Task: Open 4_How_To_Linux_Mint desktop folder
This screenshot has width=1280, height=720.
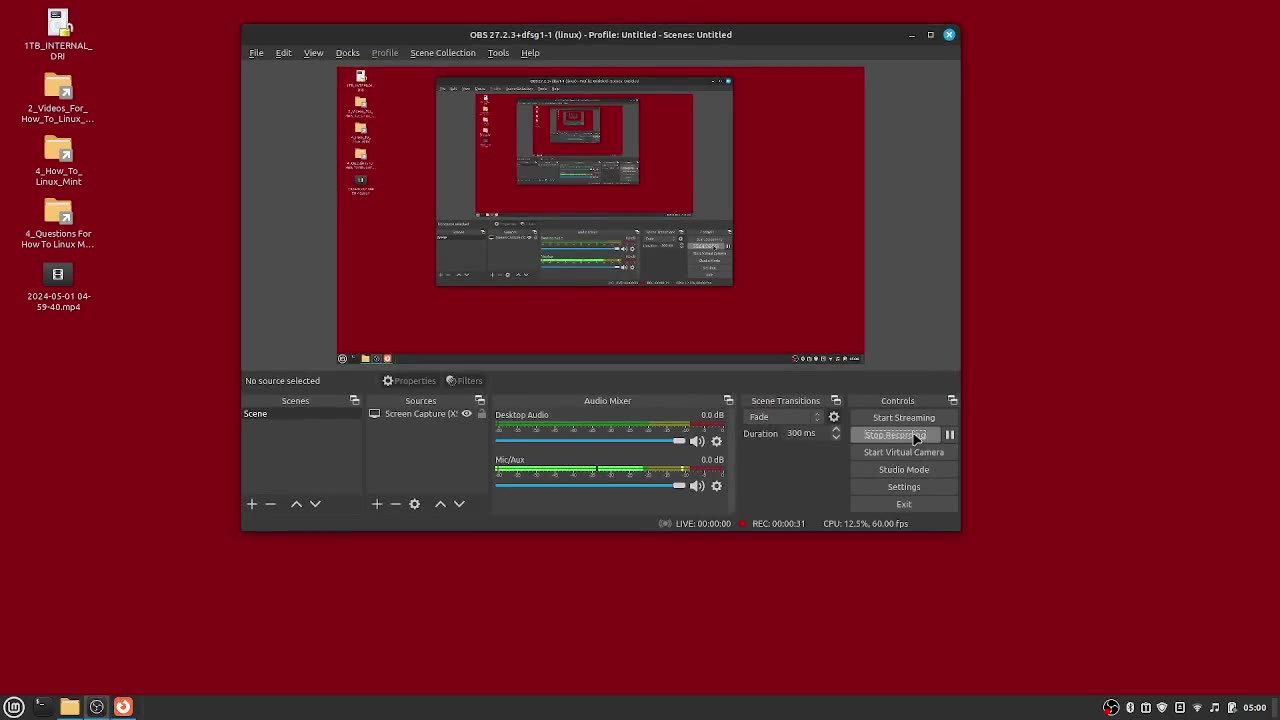Action: [58, 161]
